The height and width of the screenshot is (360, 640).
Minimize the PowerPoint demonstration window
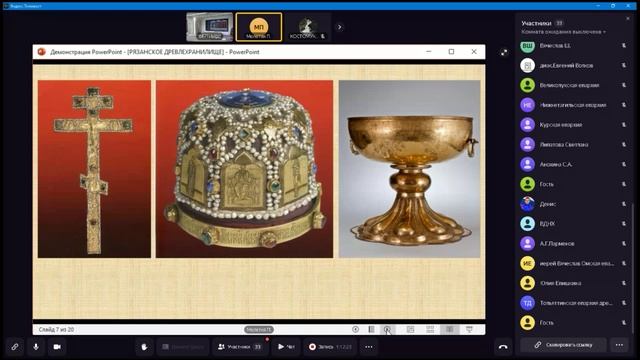tap(429, 52)
